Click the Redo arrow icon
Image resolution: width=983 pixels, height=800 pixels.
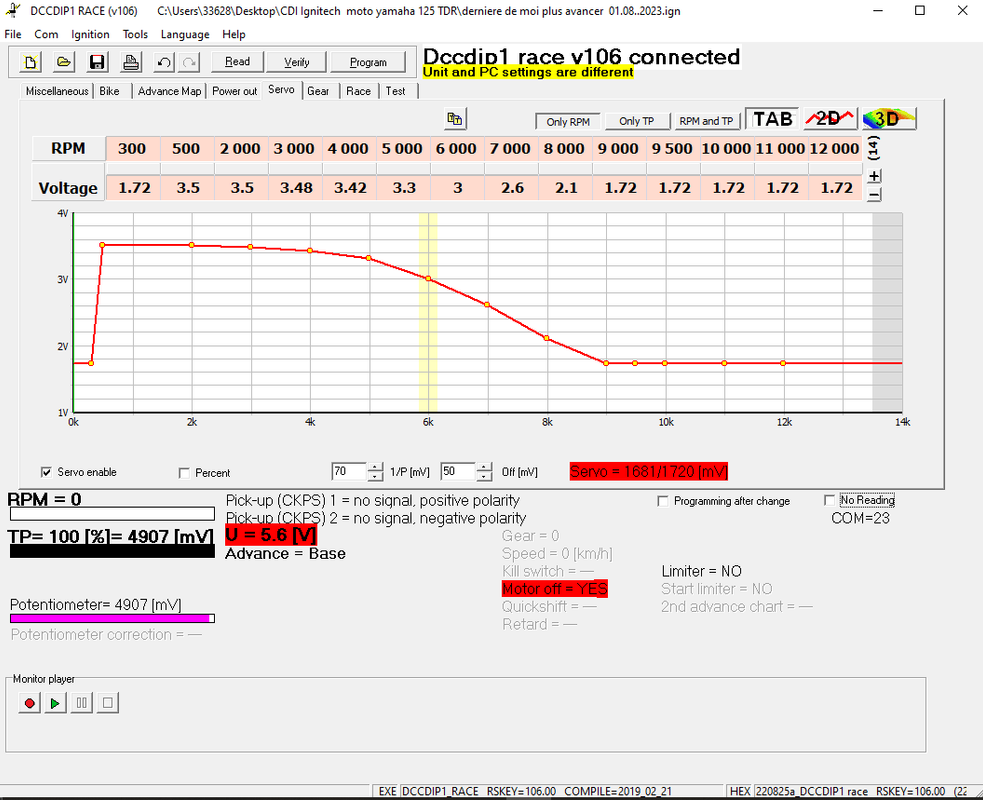(x=189, y=62)
